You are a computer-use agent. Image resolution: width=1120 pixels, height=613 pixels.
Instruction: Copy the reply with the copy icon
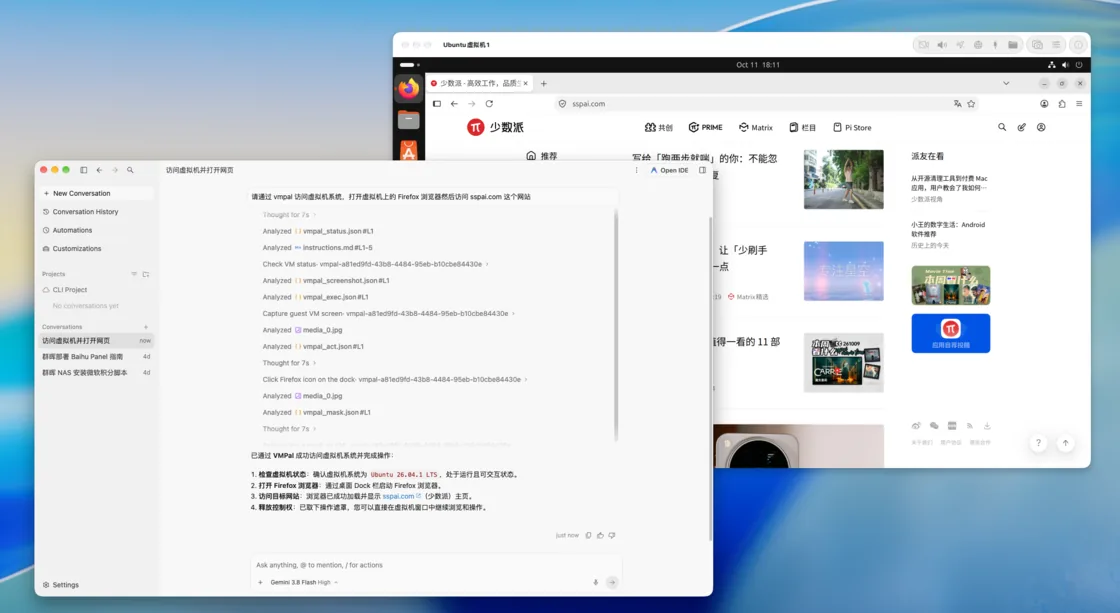pos(589,535)
